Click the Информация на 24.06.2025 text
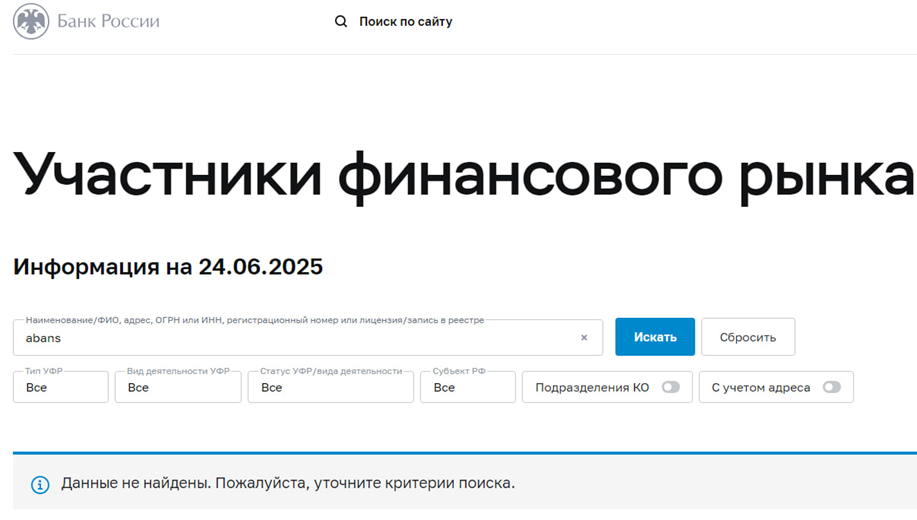The image size is (917, 520). click(x=168, y=267)
